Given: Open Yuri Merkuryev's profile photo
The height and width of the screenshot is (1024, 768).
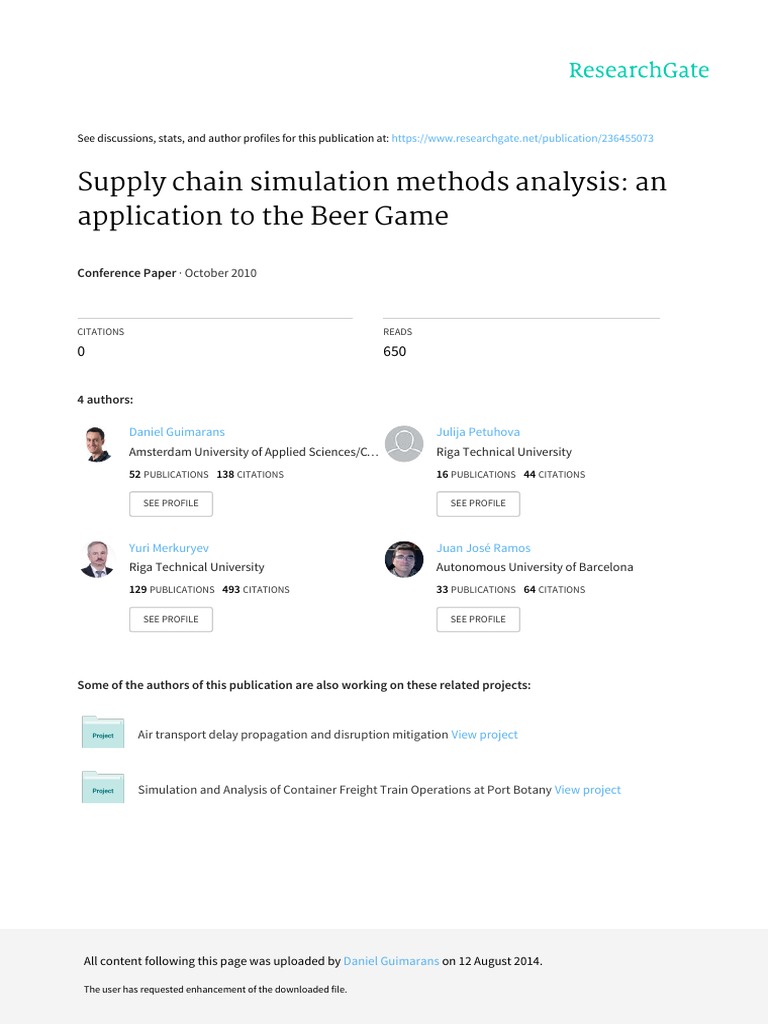Looking at the screenshot, I should pos(96,559).
